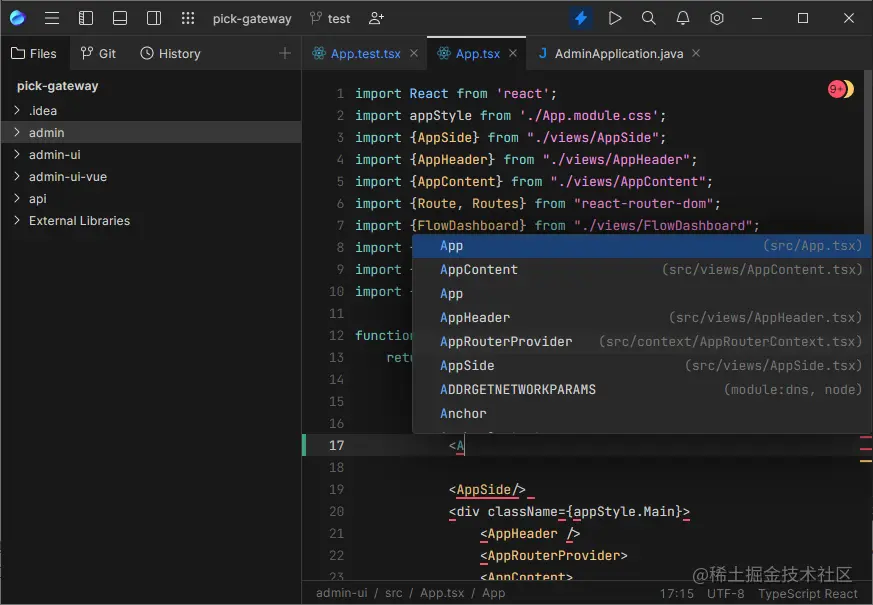Image resolution: width=873 pixels, height=605 pixels.
Task: Switch to the Files tab
Action: pyautogui.click(x=35, y=53)
